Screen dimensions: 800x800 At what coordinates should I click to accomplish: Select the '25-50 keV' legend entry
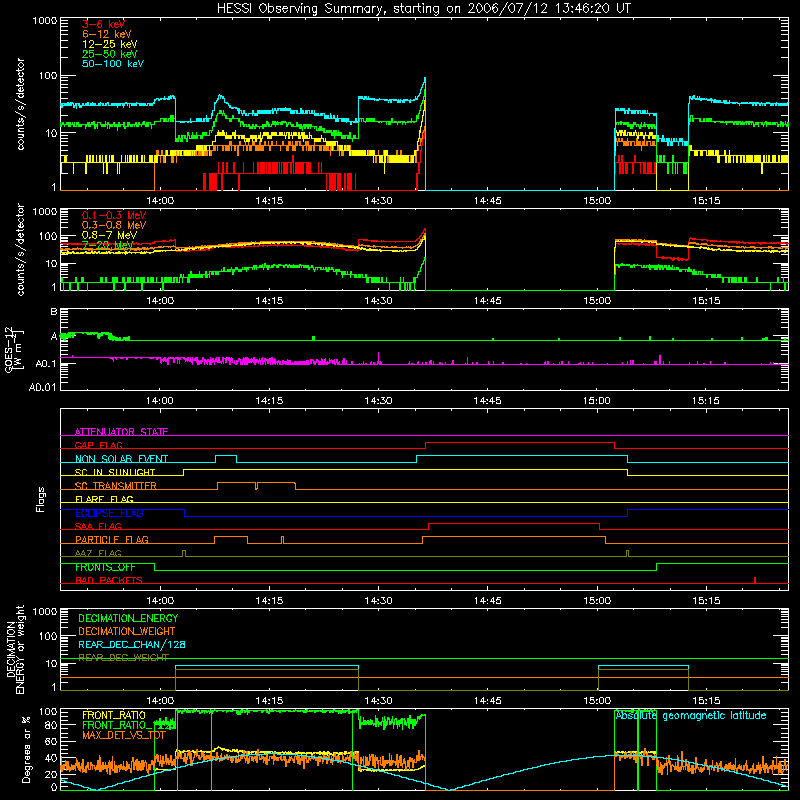click(x=110, y=54)
